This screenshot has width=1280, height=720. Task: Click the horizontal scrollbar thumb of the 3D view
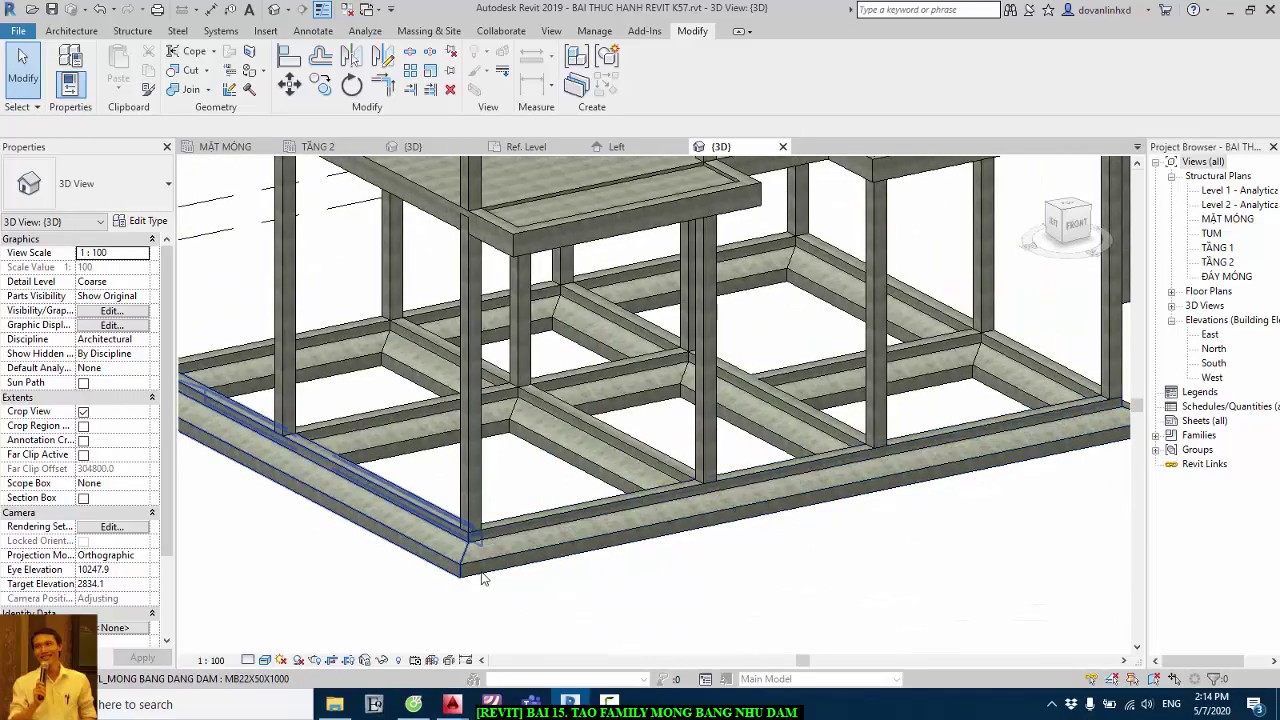[x=802, y=660]
